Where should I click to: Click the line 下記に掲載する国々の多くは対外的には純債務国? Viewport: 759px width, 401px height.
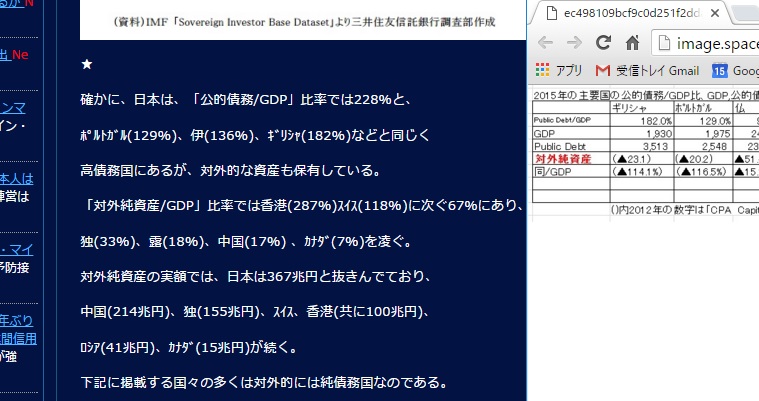click(x=264, y=383)
